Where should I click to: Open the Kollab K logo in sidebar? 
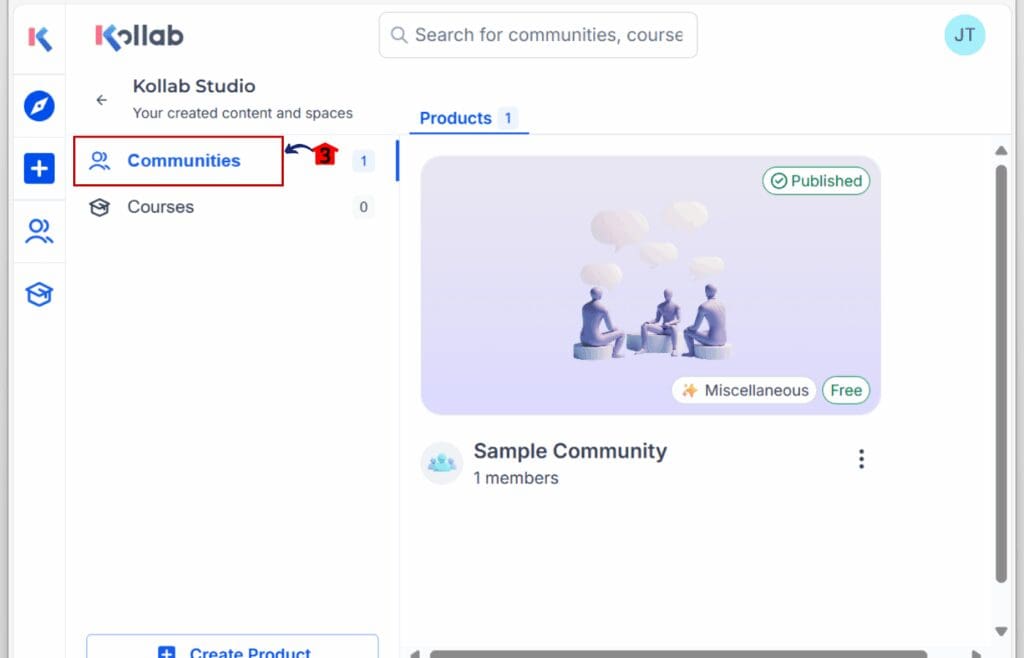click(39, 39)
